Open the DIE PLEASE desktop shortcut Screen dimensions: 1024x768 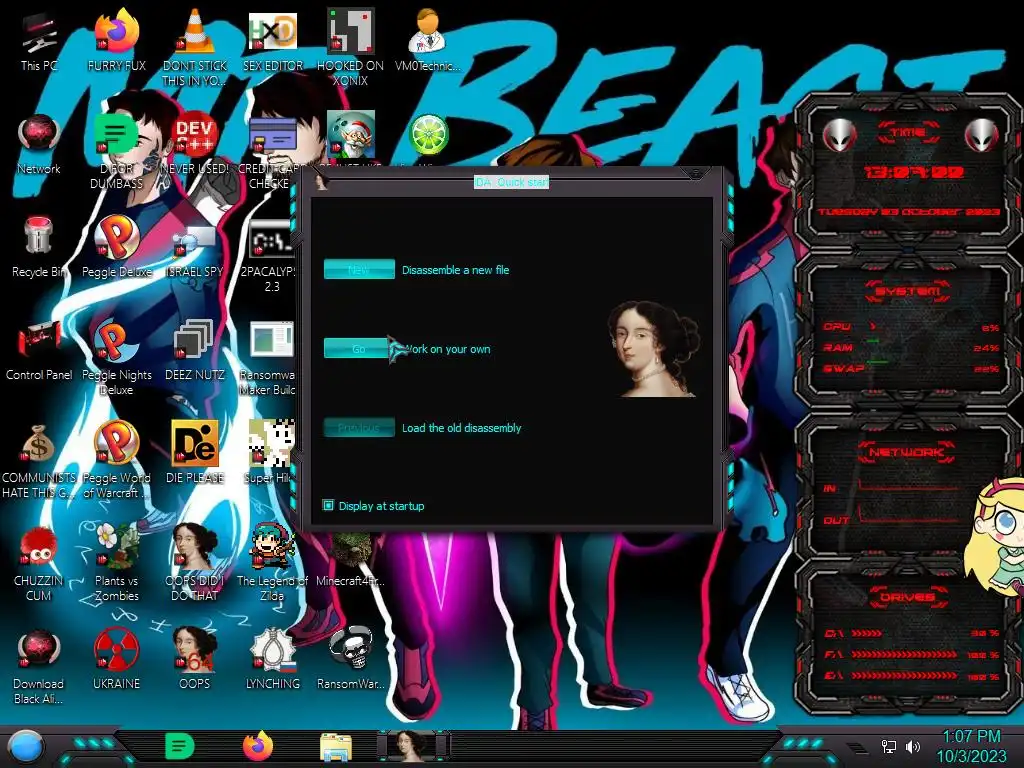(x=195, y=453)
